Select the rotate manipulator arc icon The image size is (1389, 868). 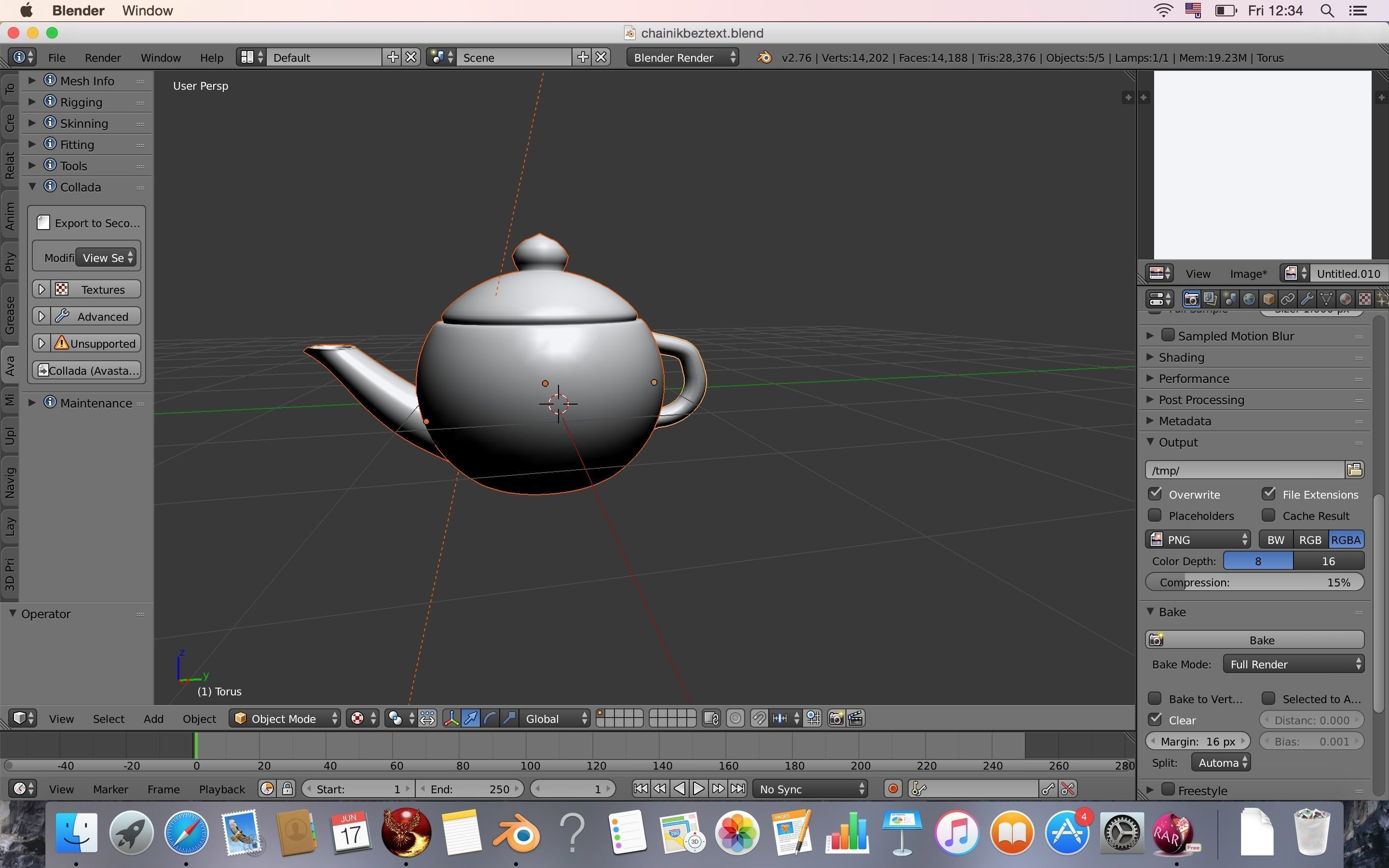[490, 718]
